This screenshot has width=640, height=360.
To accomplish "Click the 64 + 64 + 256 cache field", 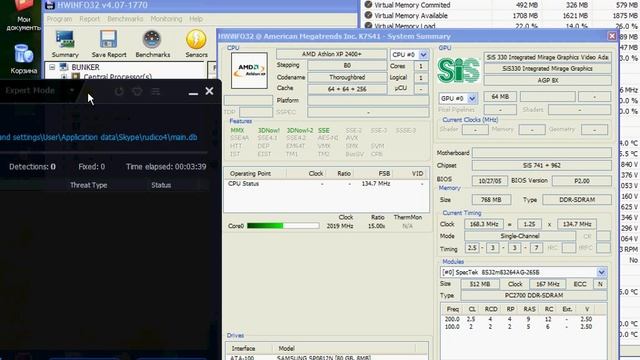I will [347, 89].
